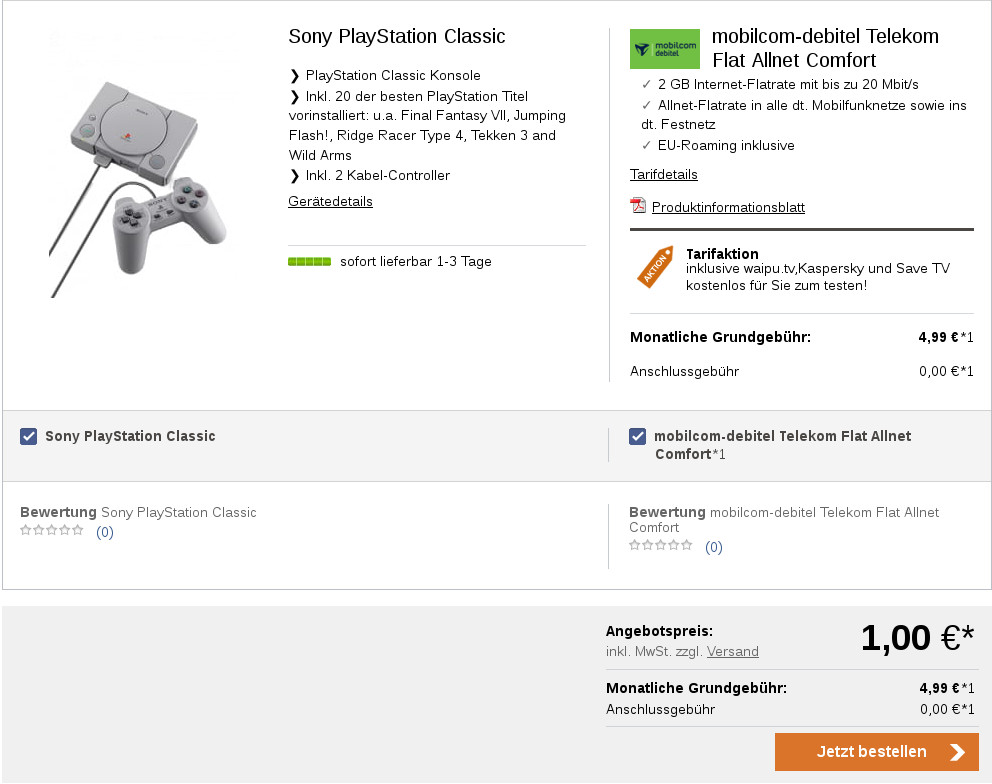Click the Telekom Flat Allnet Comfort heading
This screenshot has width=992, height=784.
(825, 48)
